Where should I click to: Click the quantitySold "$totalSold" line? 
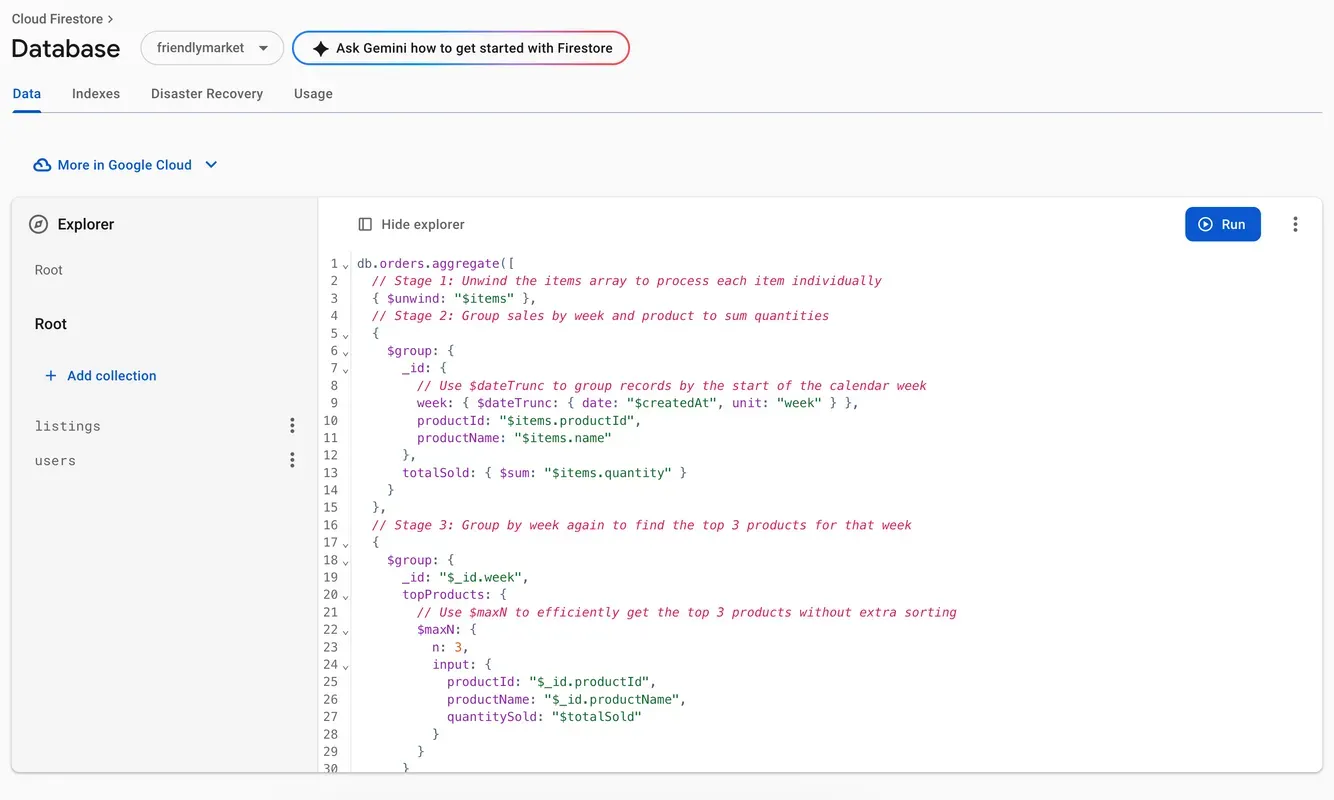tap(544, 717)
